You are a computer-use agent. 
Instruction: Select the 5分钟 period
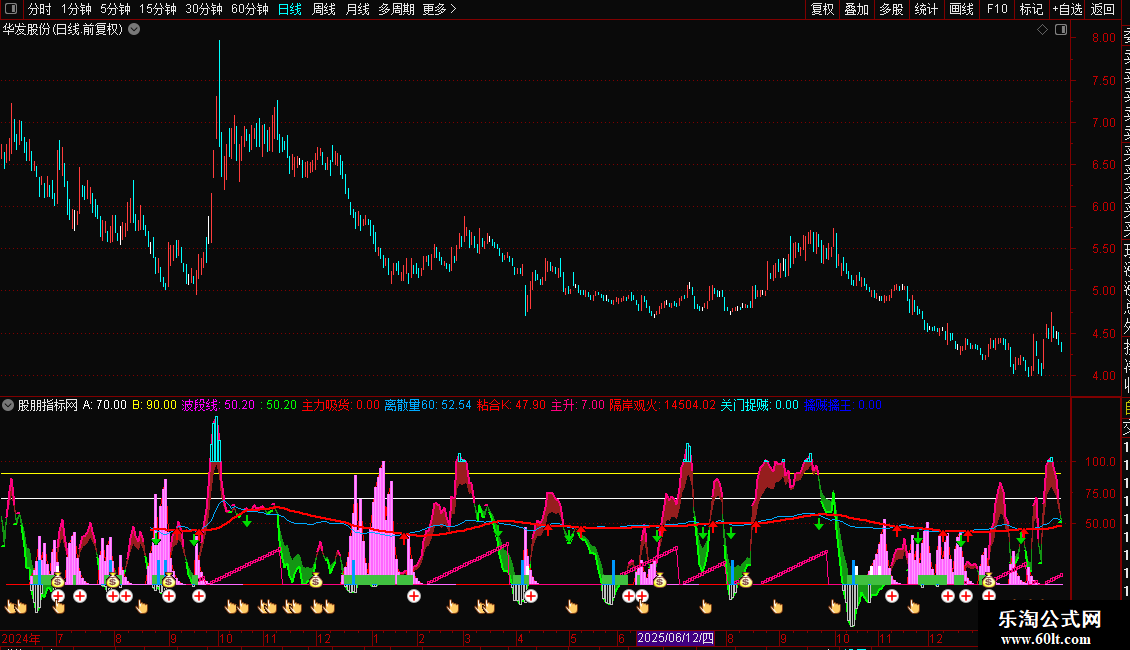coord(115,9)
